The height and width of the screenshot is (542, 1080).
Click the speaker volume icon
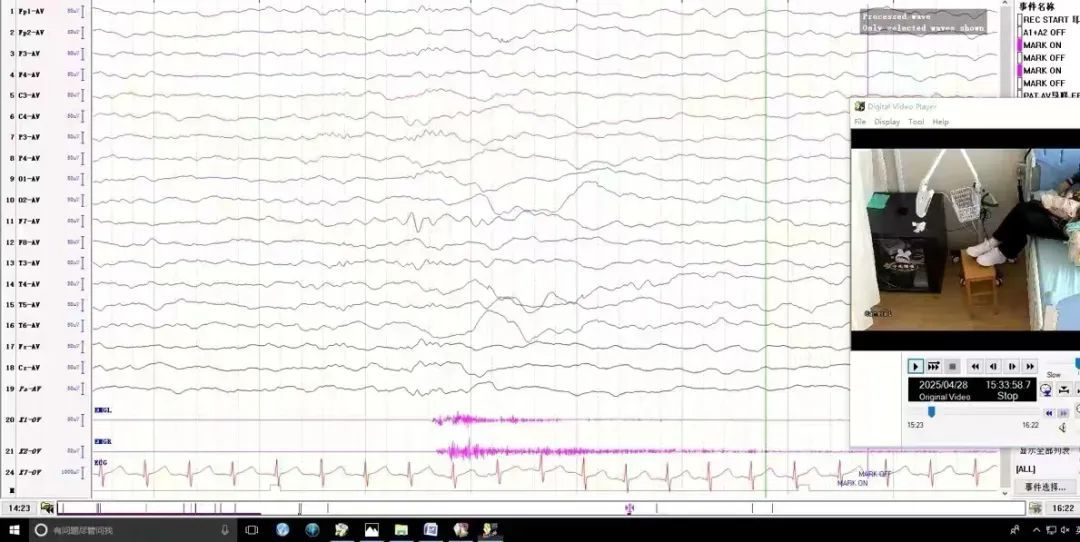coord(1061,427)
